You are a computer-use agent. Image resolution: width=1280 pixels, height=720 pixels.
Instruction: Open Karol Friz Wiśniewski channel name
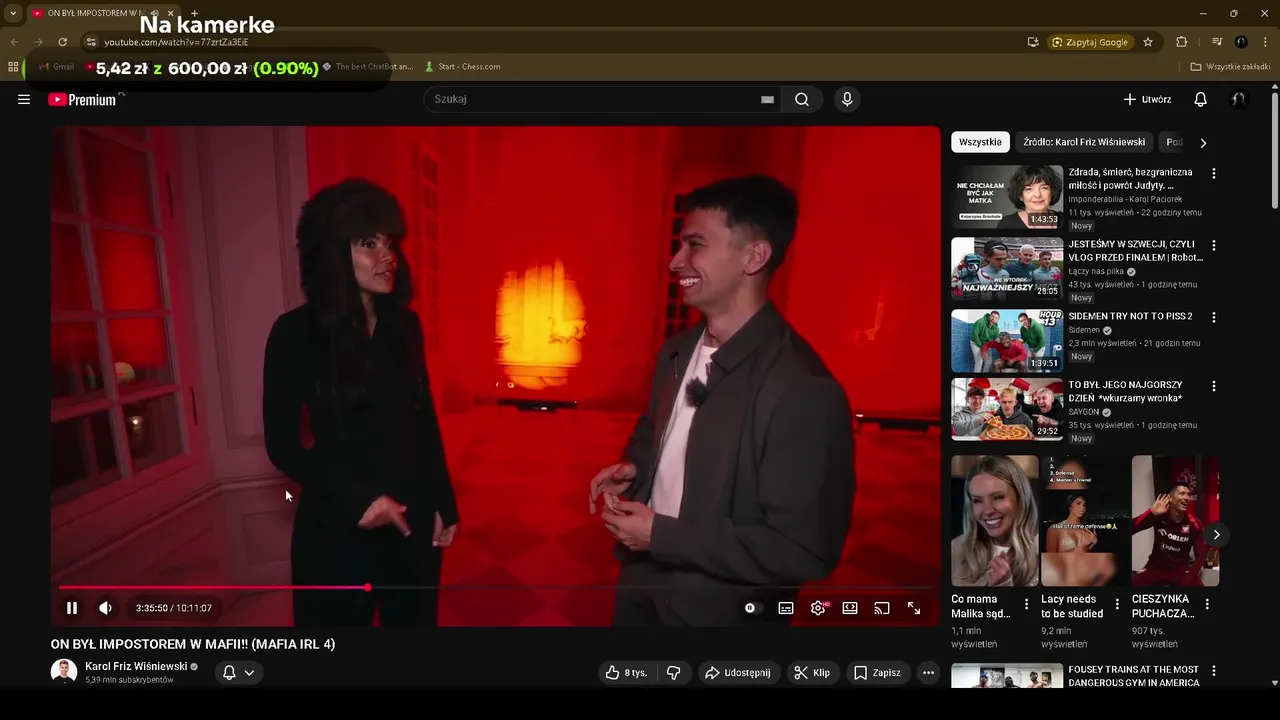pyautogui.click(x=136, y=666)
